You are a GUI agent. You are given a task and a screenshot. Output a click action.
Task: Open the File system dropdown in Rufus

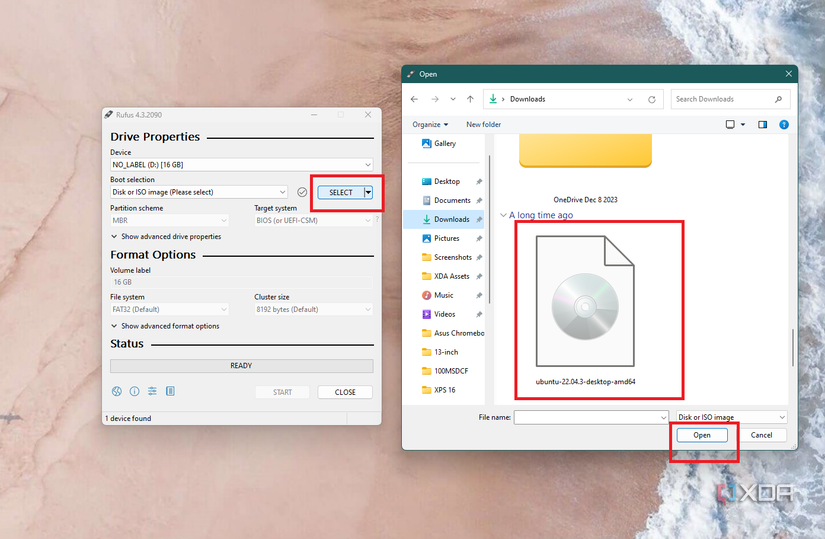[169, 310]
